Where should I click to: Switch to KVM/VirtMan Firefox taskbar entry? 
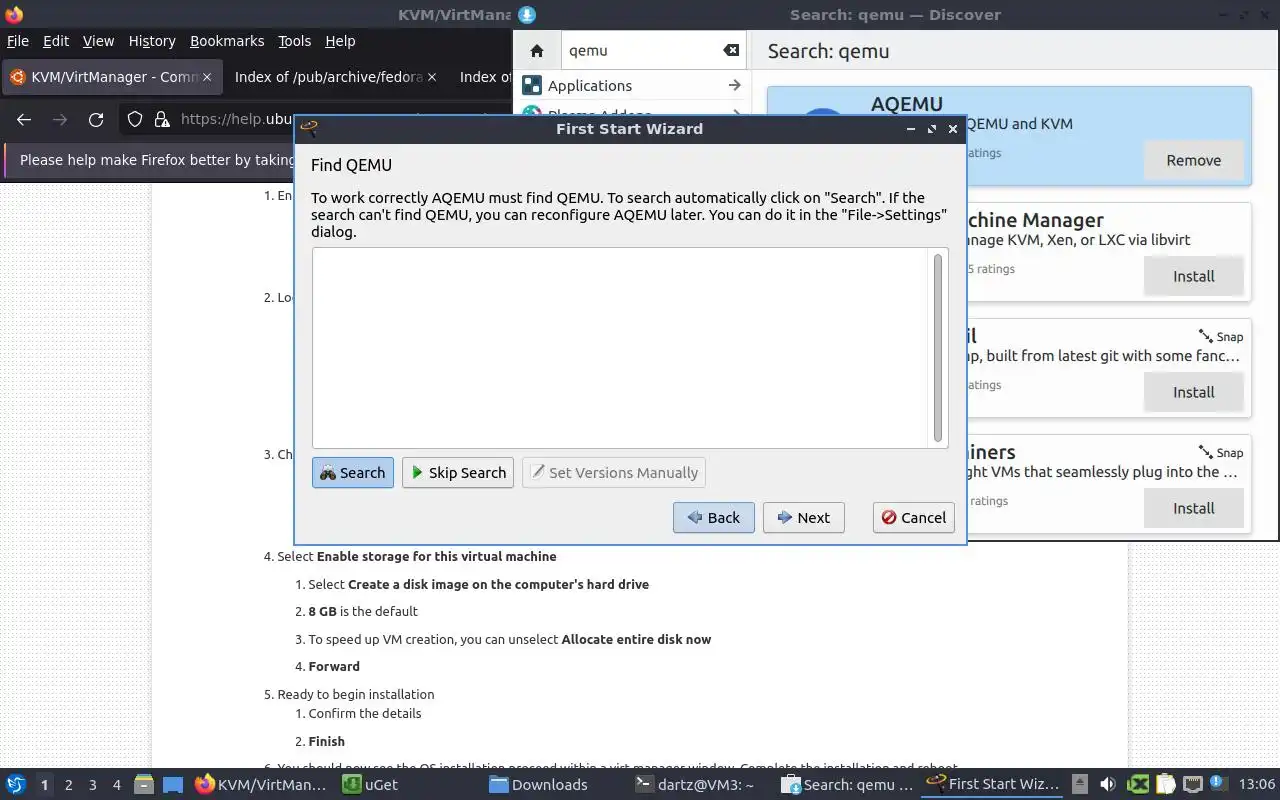pyautogui.click(x=262, y=785)
